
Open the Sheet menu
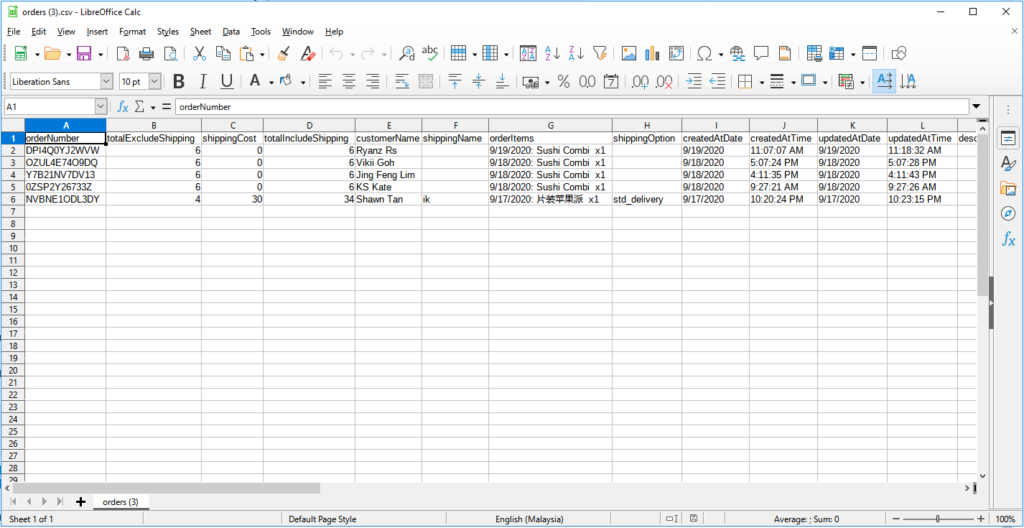(200, 31)
